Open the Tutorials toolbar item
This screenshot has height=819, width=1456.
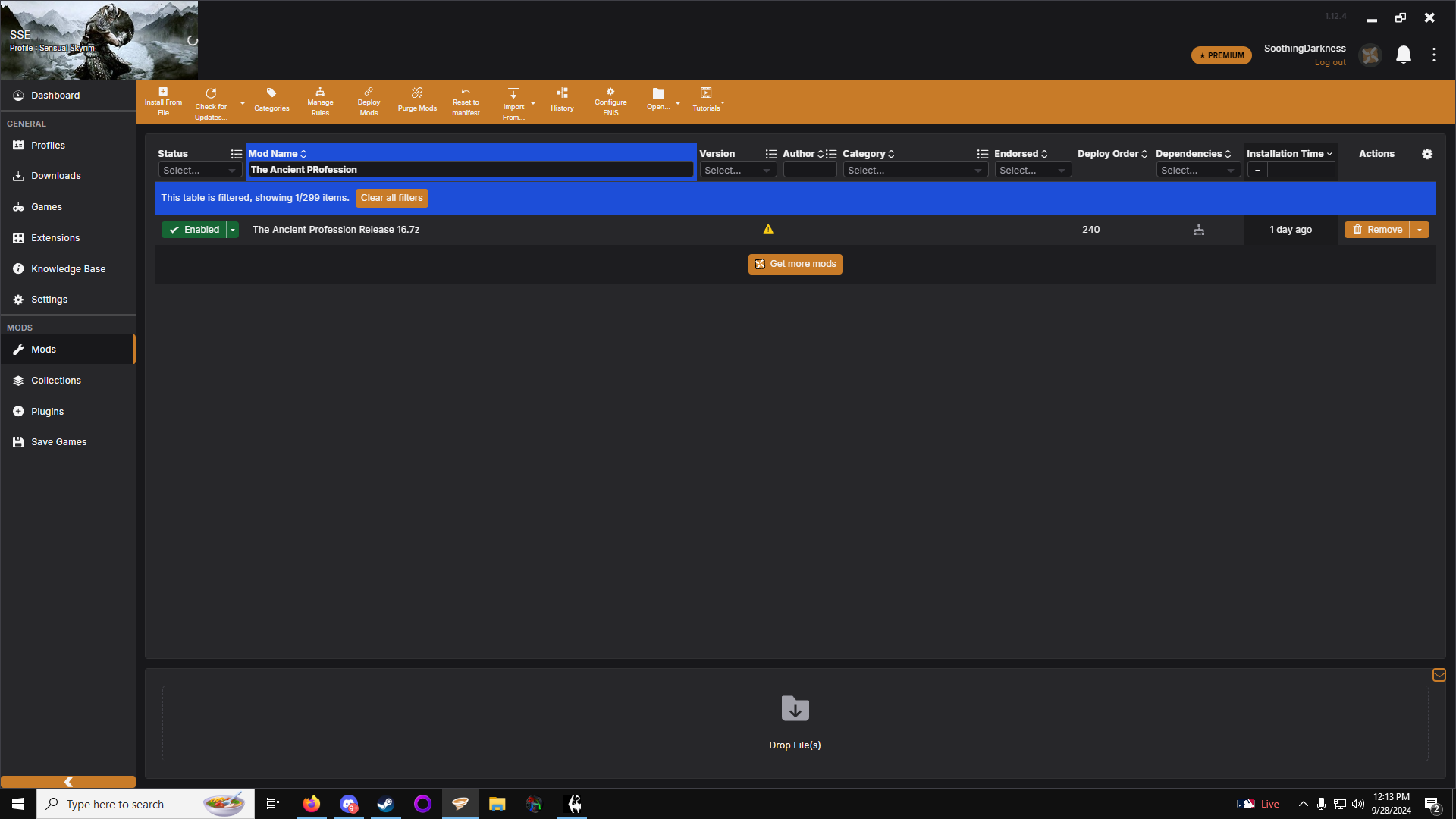(x=706, y=100)
